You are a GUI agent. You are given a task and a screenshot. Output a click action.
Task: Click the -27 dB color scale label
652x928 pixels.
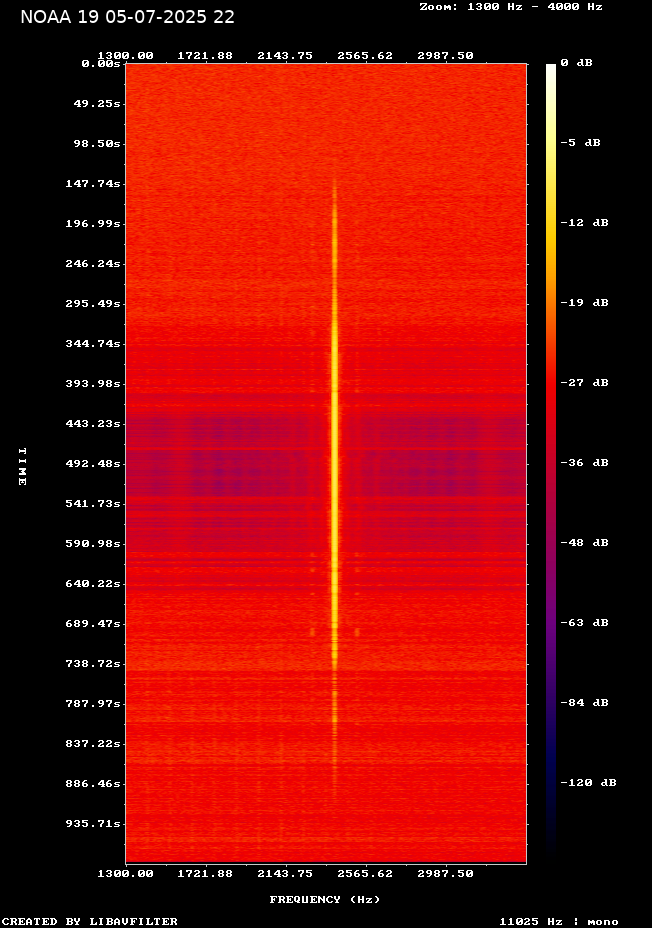click(583, 383)
